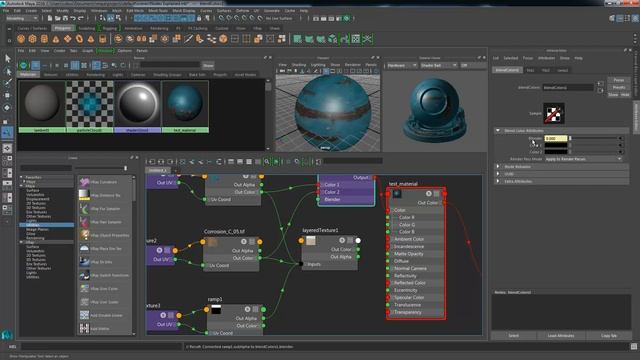Create a polygon pyramid from the shelf

tap(91, 39)
